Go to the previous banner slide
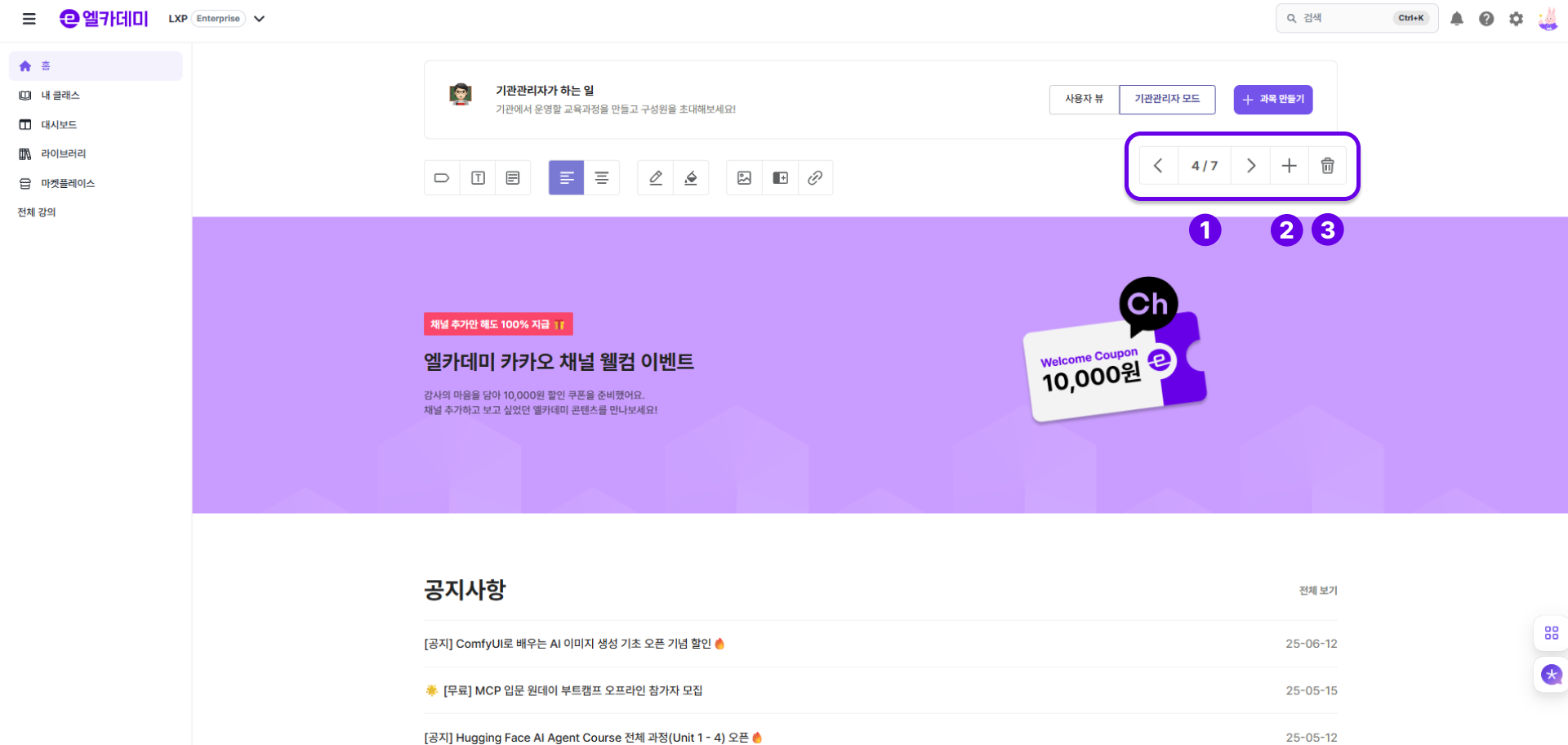 [x=1158, y=166]
